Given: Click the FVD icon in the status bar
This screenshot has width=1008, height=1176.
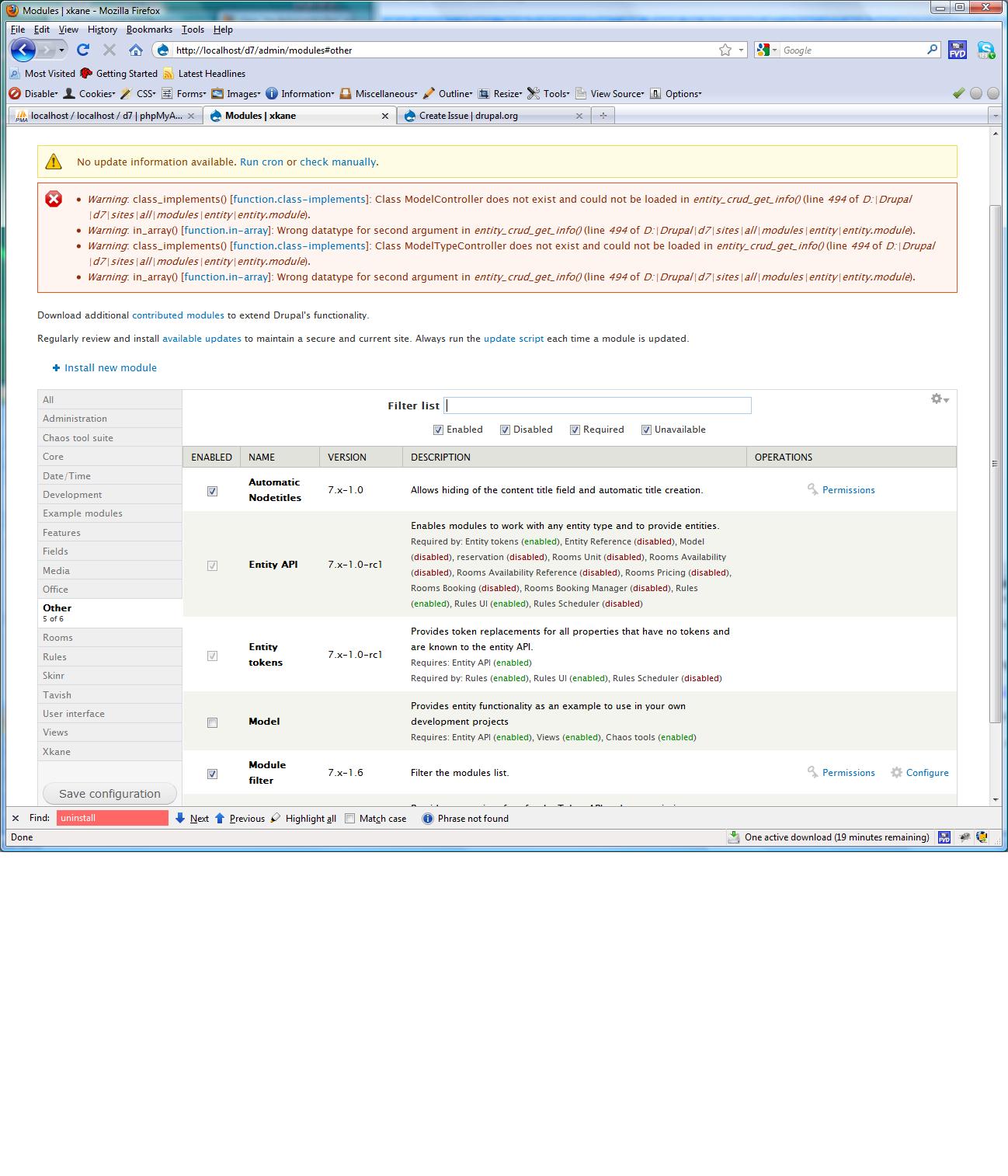Looking at the screenshot, I should (x=944, y=837).
